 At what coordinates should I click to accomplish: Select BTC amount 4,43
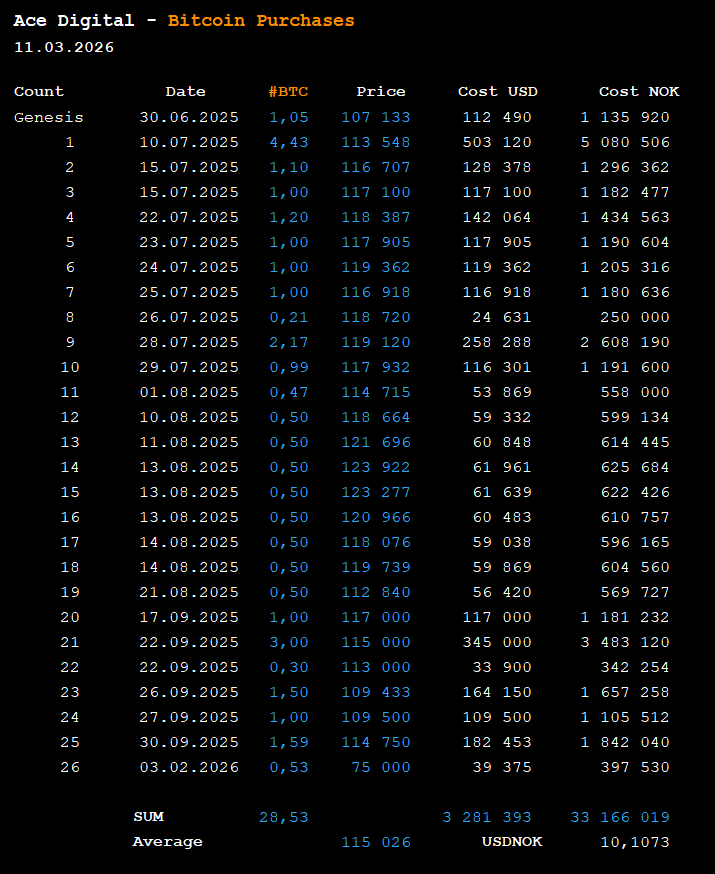289,142
